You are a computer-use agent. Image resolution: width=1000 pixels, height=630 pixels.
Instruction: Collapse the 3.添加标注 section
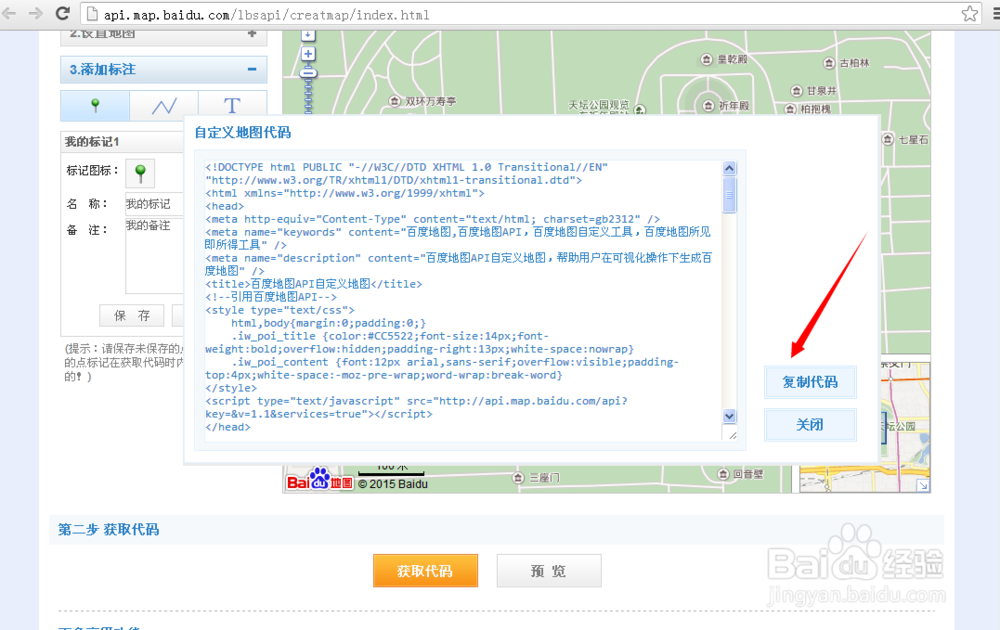coord(252,69)
